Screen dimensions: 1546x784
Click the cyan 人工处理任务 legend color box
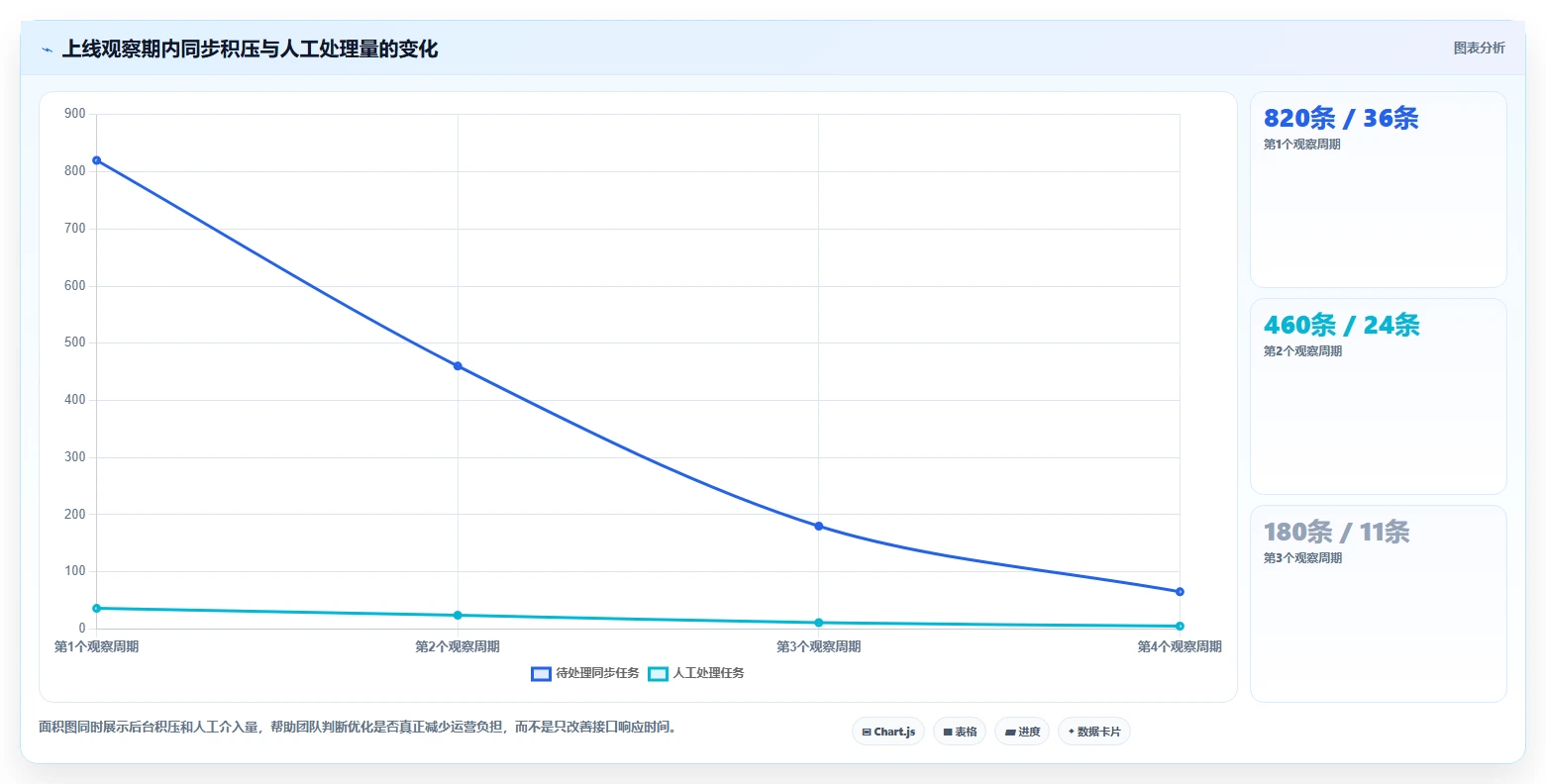coord(658,674)
